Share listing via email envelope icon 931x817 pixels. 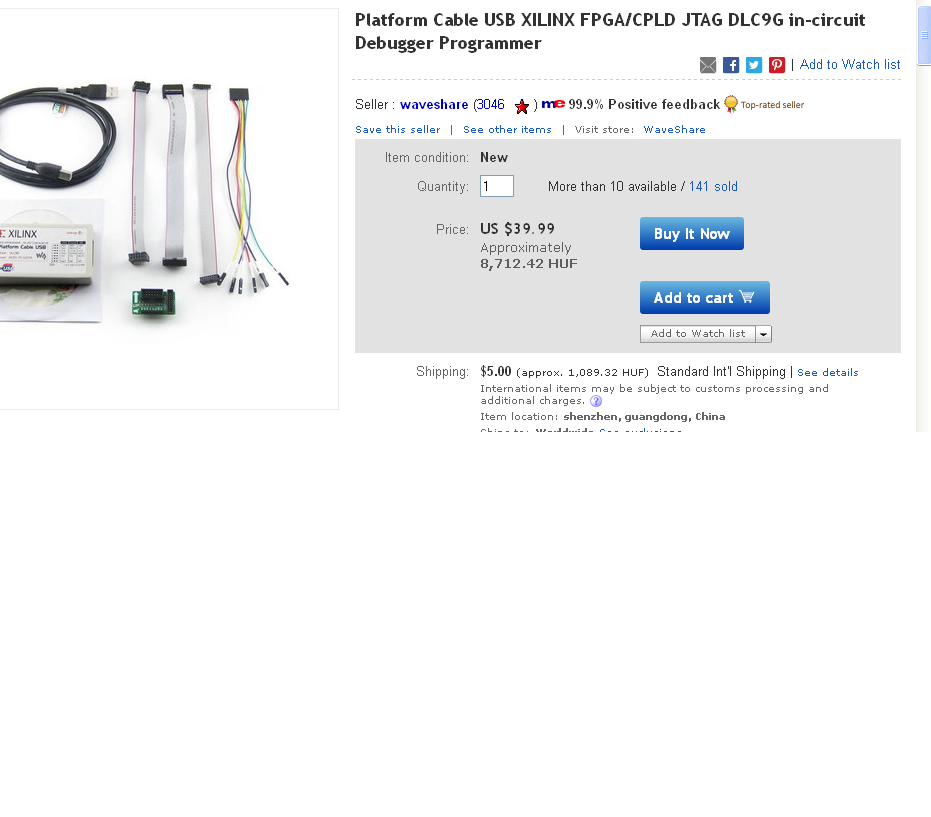click(708, 65)
